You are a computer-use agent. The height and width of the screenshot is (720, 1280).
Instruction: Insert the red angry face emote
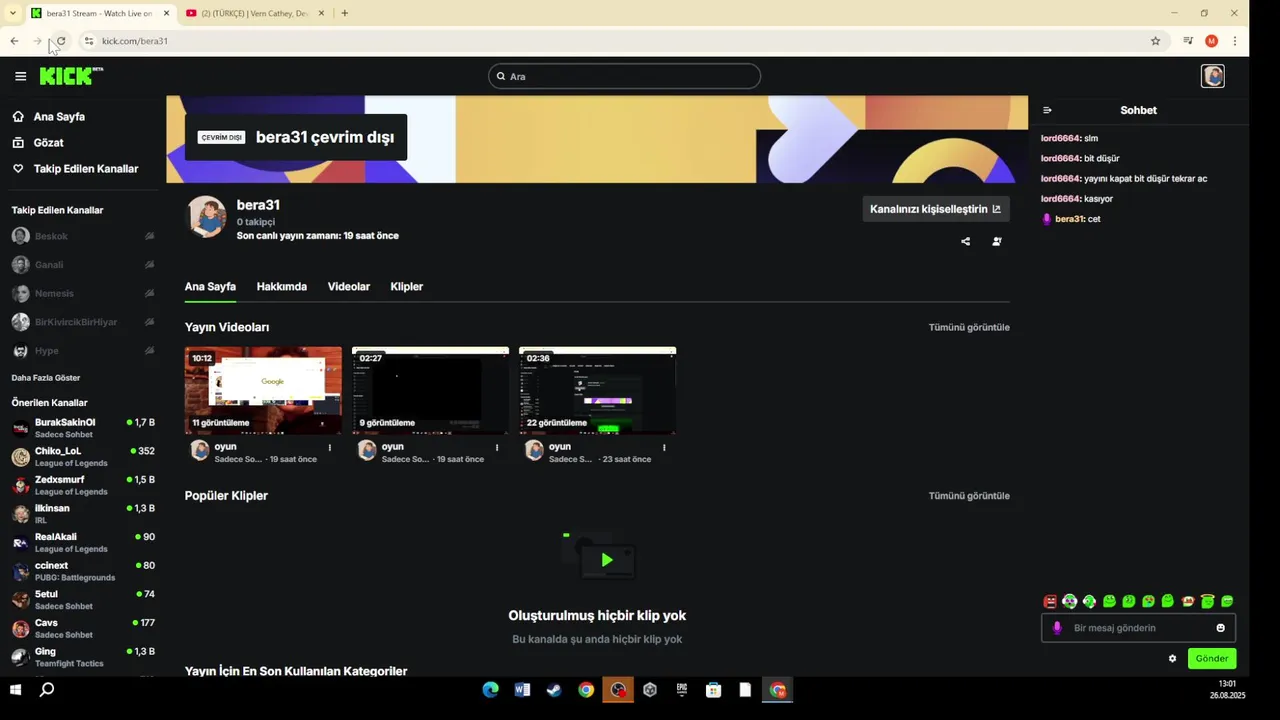[1050, 601]
